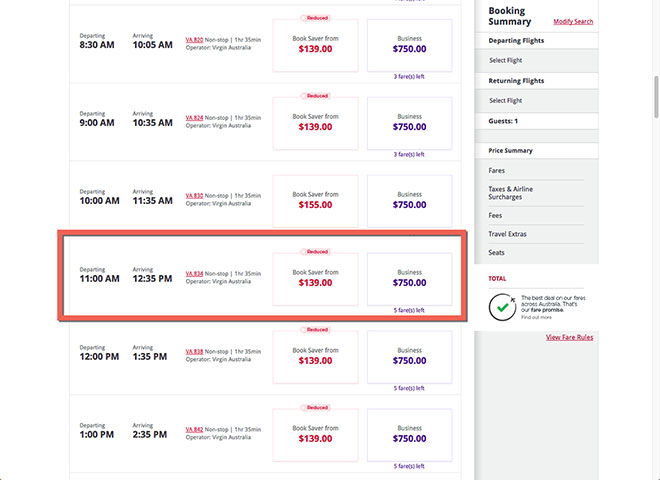Open View Fare Rules link
Screen dimensions: 660x480
click(569, 337)
